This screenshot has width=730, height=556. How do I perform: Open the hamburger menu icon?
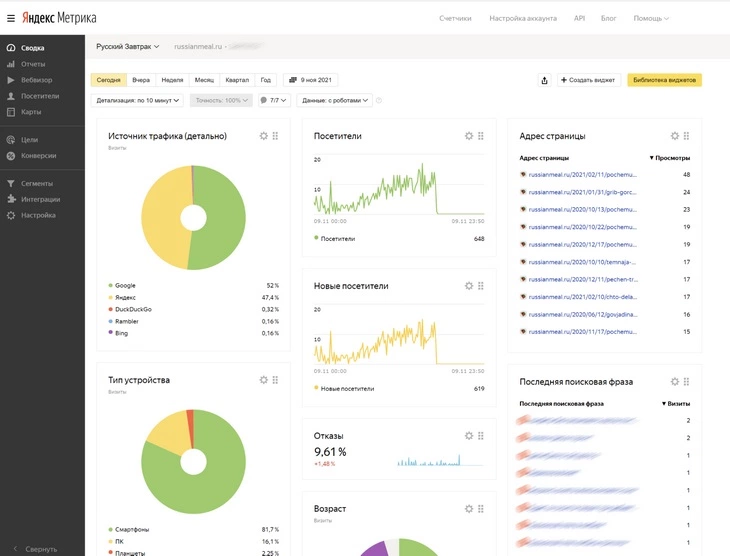[x=11, y=18]
